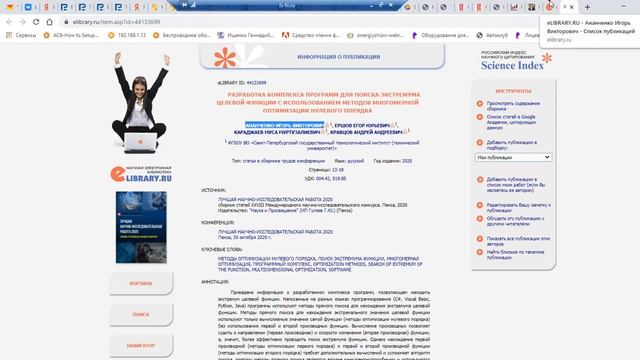This screenshot has width=640, height=360.
Task: Close the active eLIBRARY tab
Action: tap(571, 7)
